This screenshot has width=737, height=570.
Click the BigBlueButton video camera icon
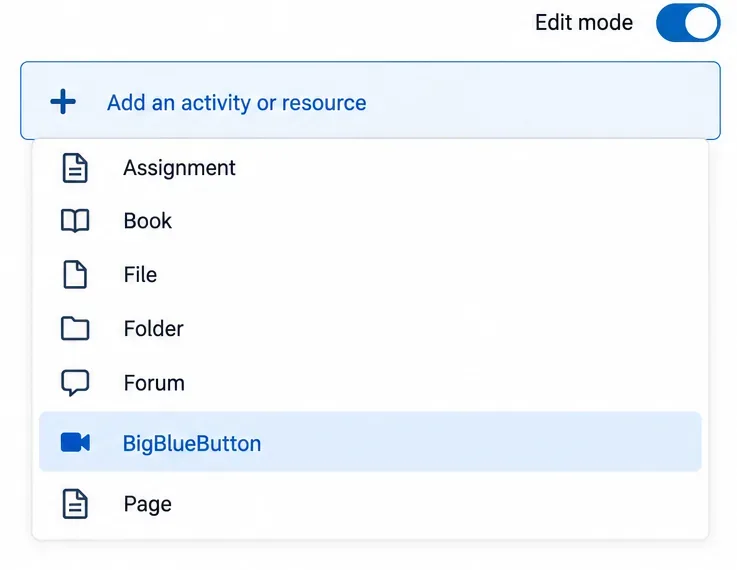[x=75, y=443]
